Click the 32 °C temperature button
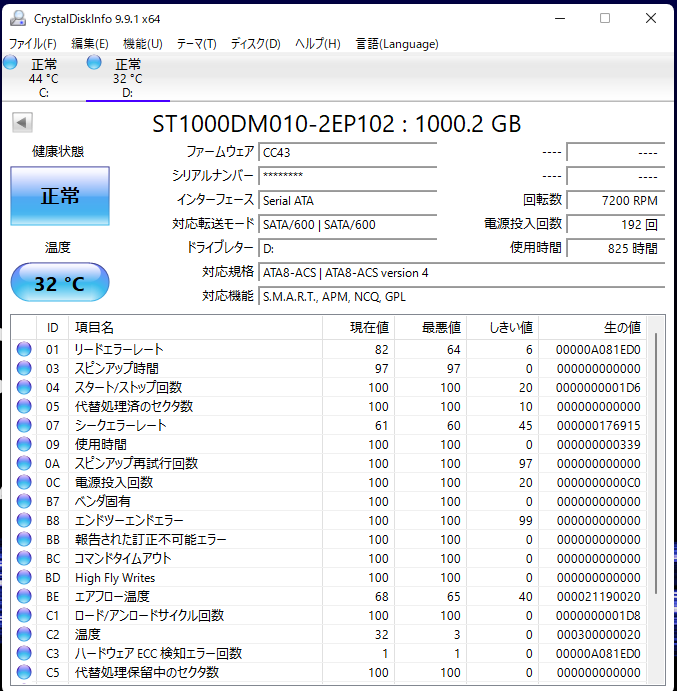 click(x=60, y=282)
